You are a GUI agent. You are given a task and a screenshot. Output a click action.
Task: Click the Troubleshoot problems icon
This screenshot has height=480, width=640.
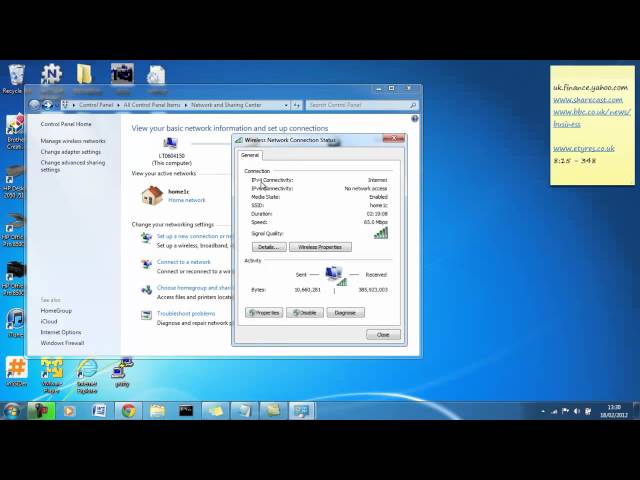tap(146, 315)
